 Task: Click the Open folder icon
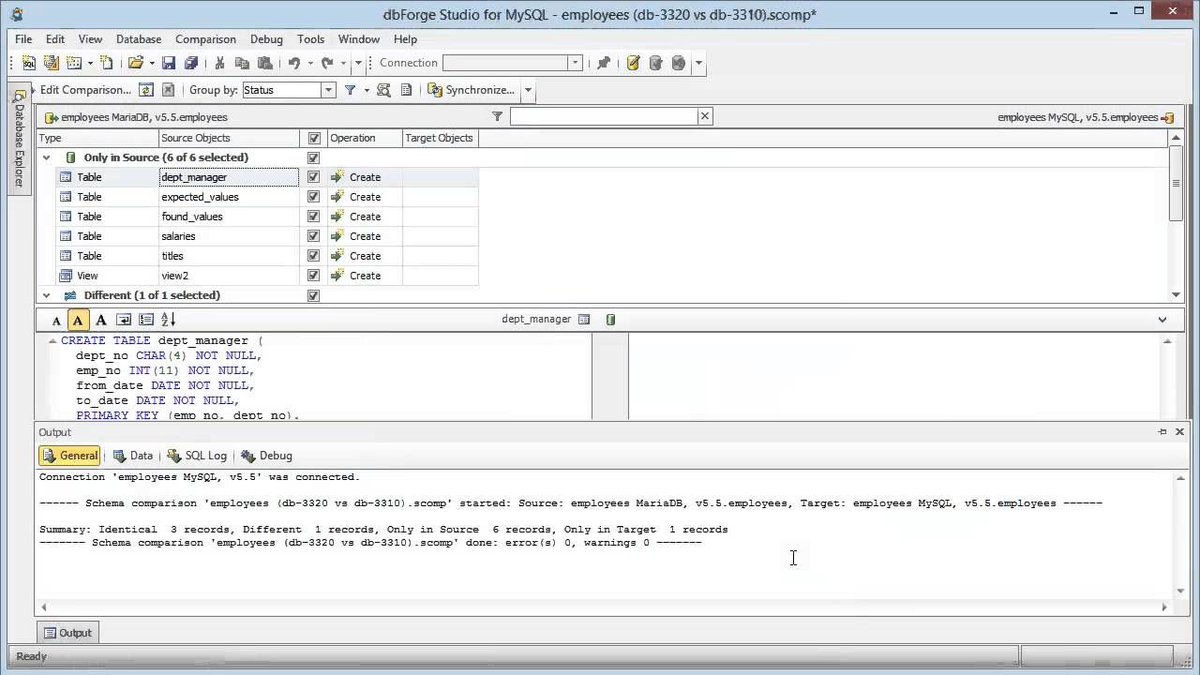[135, 63]
